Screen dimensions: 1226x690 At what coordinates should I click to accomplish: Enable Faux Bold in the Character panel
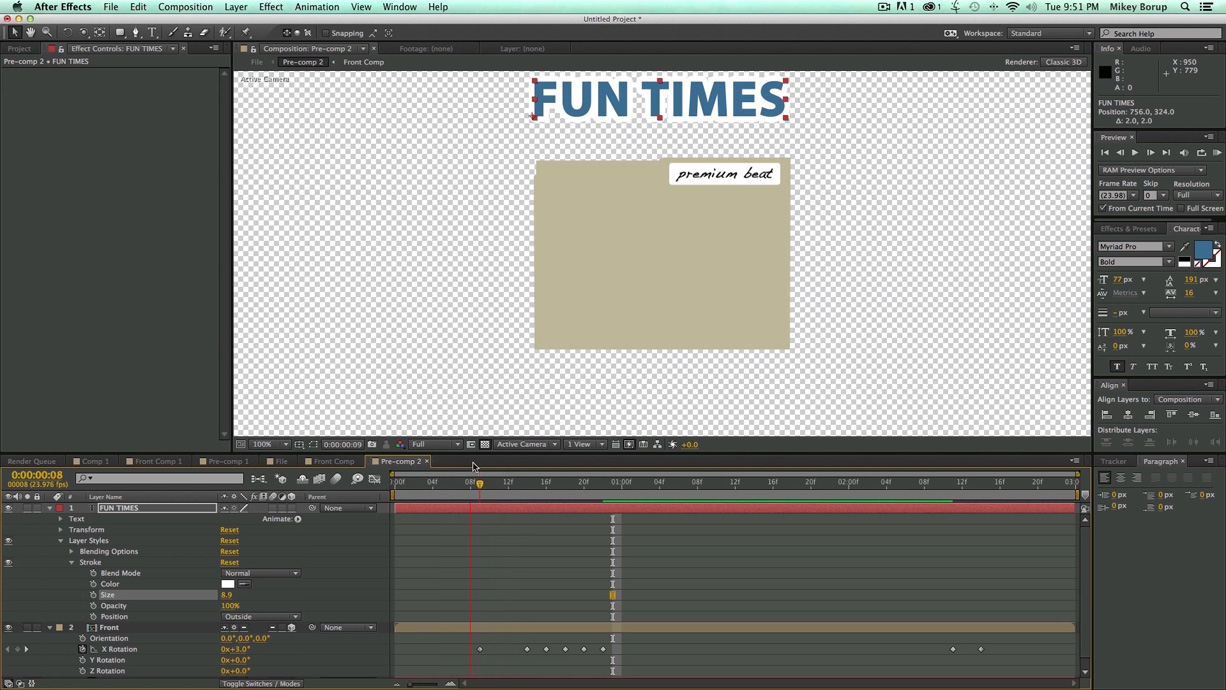[x=1117, y=366]
